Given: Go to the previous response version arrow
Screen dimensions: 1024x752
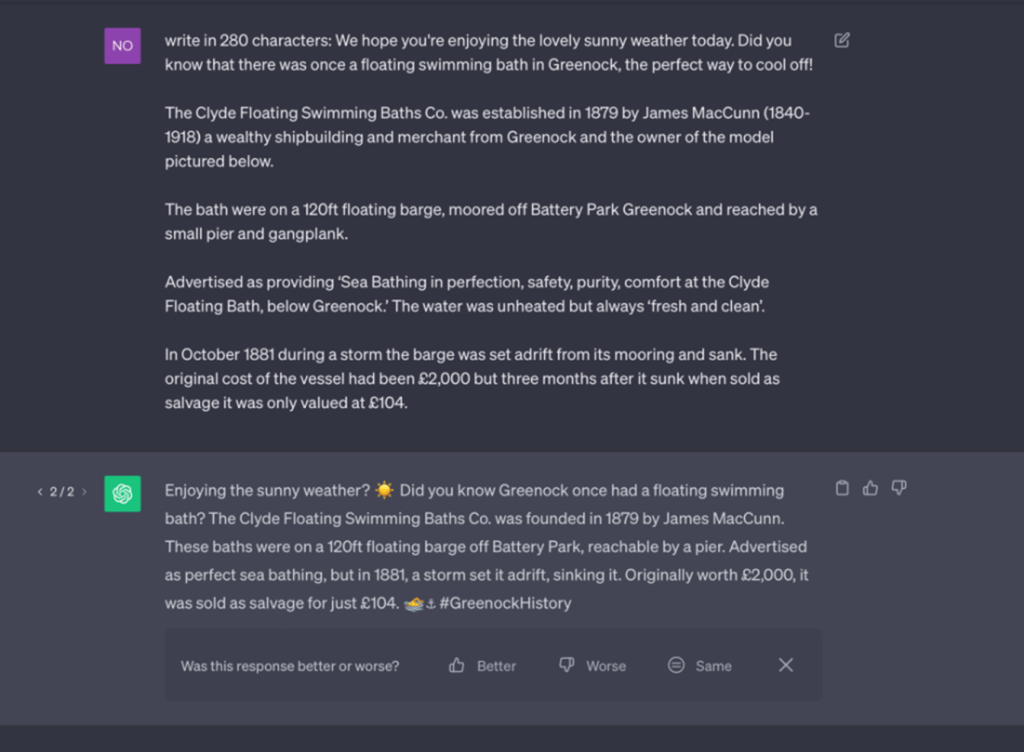Looking at the screenshot, I should (x=40, y=492).
